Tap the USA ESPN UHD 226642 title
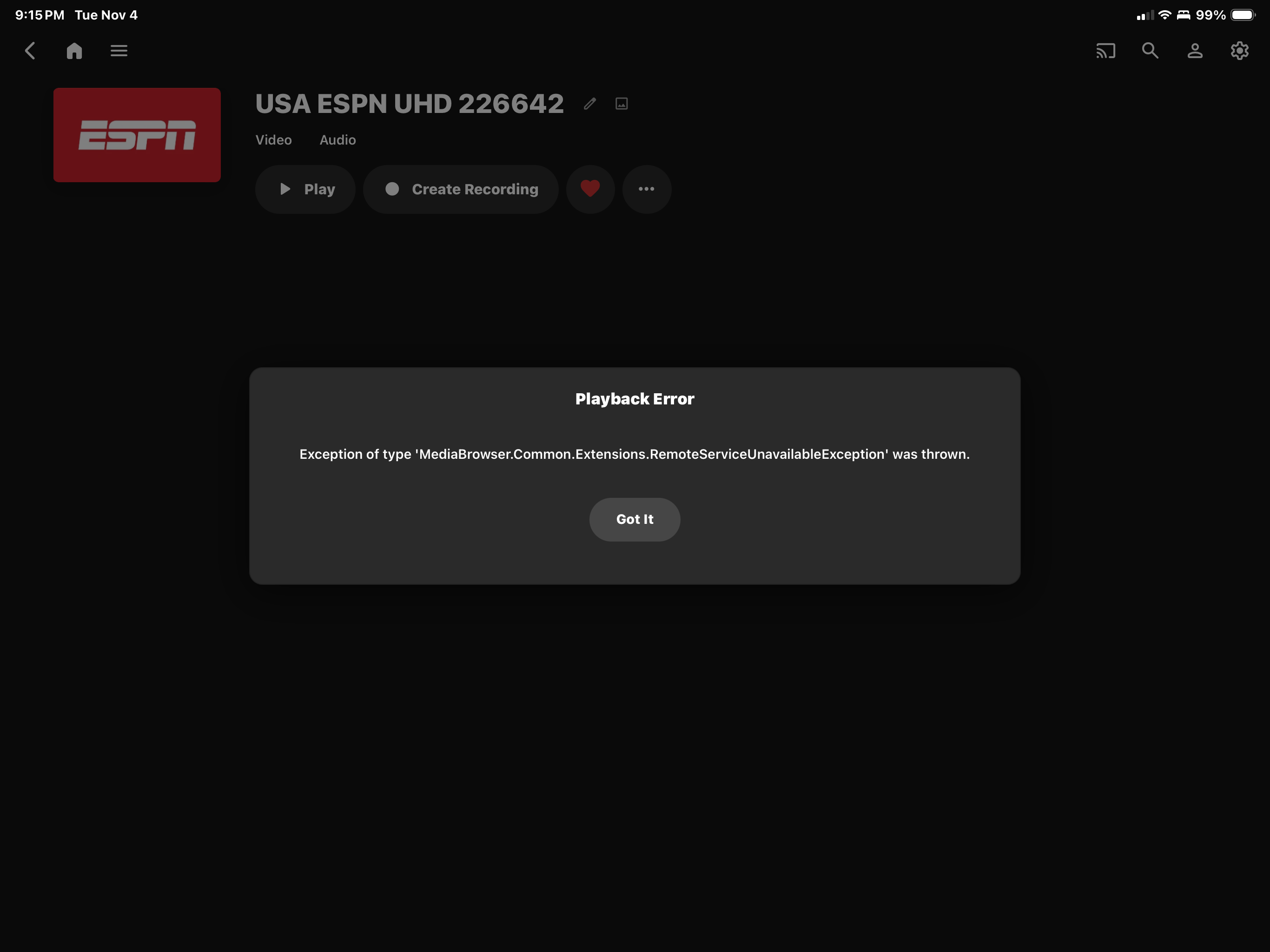 (410, 103)
